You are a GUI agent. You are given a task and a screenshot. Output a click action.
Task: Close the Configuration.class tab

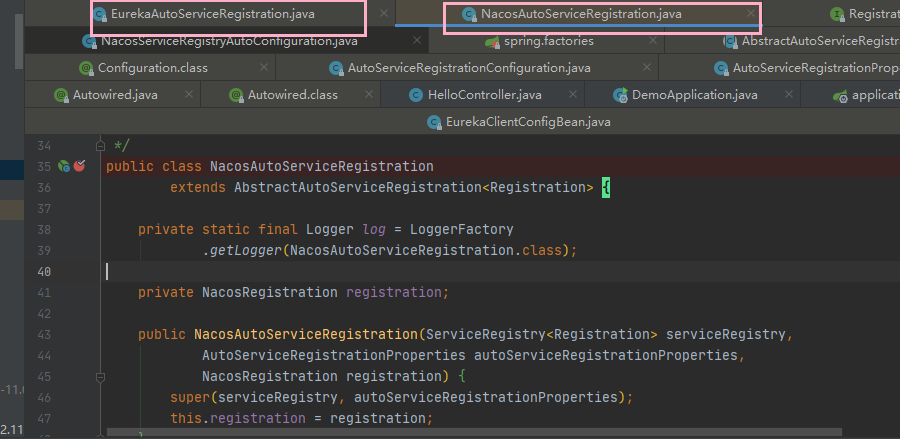pyautogui.click(x=263, y=67)
